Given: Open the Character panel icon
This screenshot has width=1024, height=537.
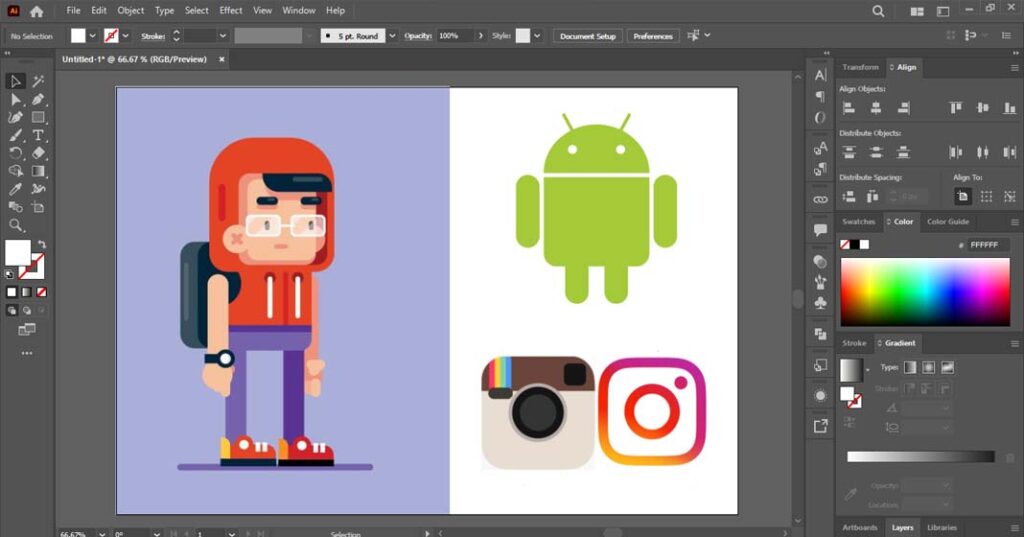Looking at the screenshot, I should (x=820, y=75).
